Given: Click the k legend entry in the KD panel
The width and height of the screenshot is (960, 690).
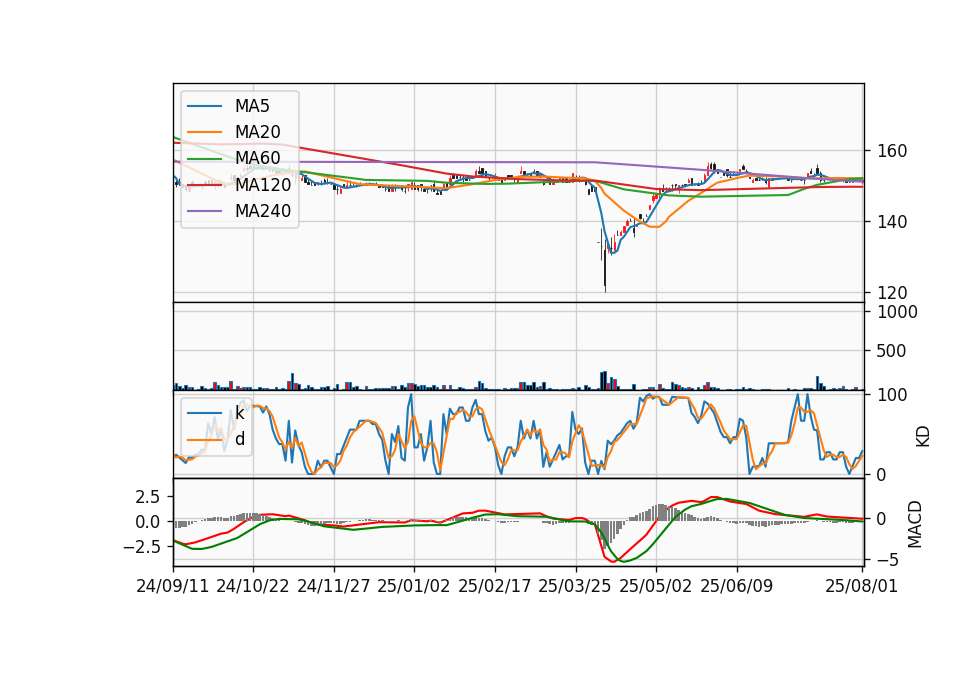Looking at the screenshot, I should (x=239, y=413).
